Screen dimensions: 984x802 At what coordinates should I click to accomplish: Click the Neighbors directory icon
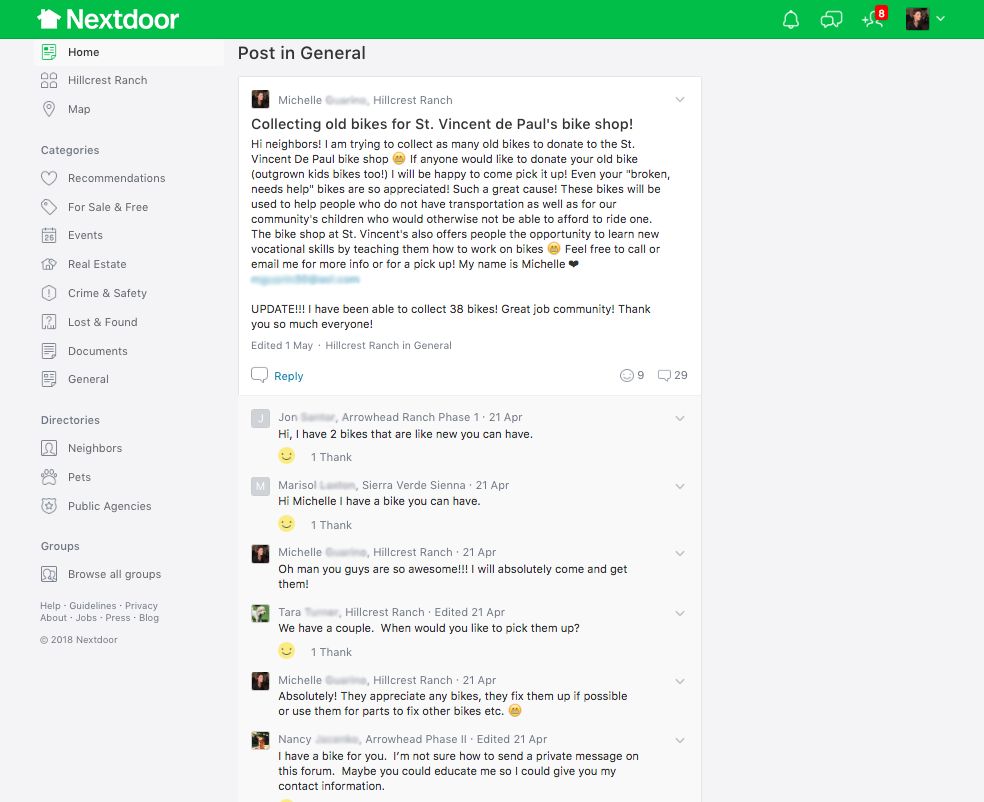click(x=49, y=448)
